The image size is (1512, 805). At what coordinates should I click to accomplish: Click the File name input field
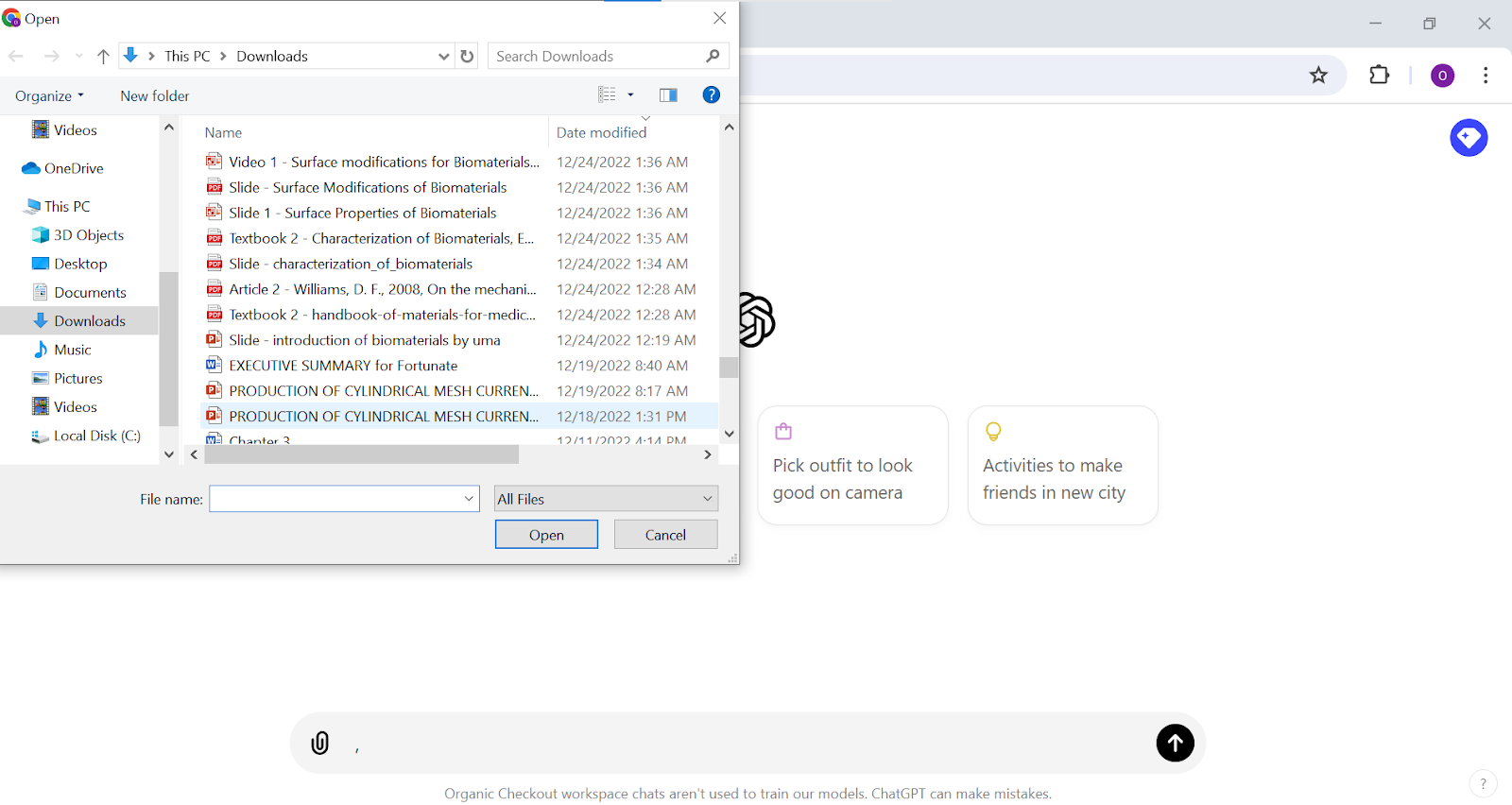coord(335,499)
